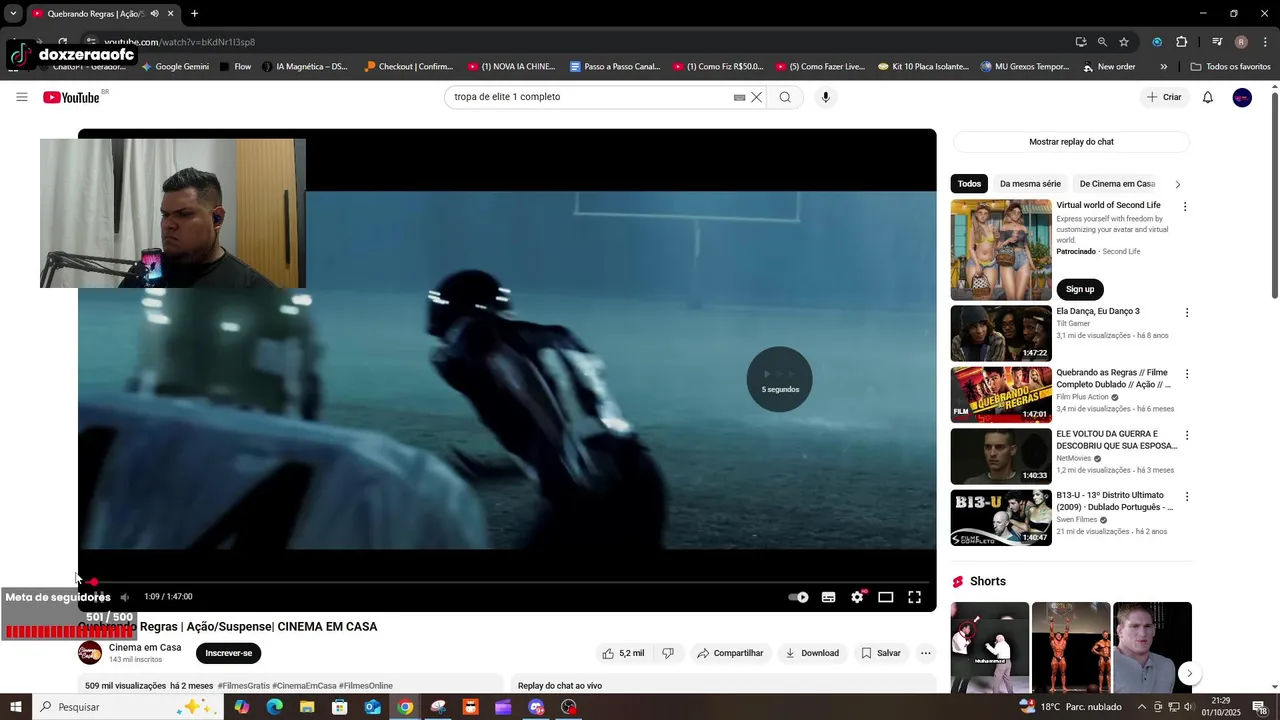This screenshot has width=1280, height=720.
Task: Open the Flow bookmark
Action: coord(236,67)
